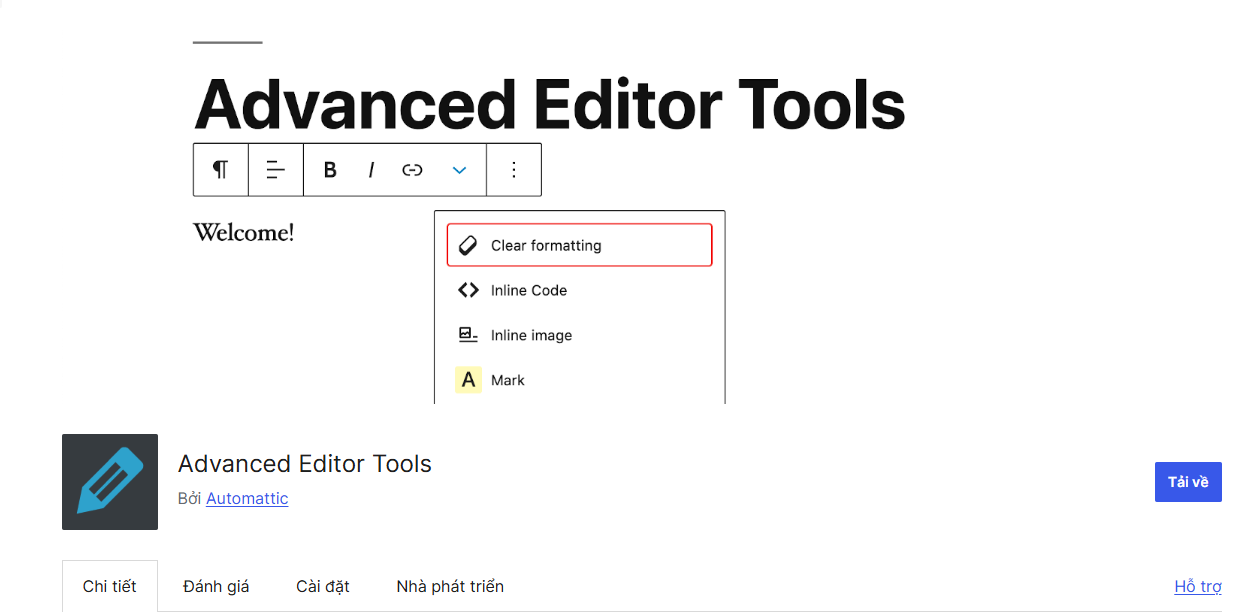Image resolution: width=1243 pixels, height=615 pixels.
Task: Click the Advanced Editor Tools plugin logo
Action: [109, 481]
